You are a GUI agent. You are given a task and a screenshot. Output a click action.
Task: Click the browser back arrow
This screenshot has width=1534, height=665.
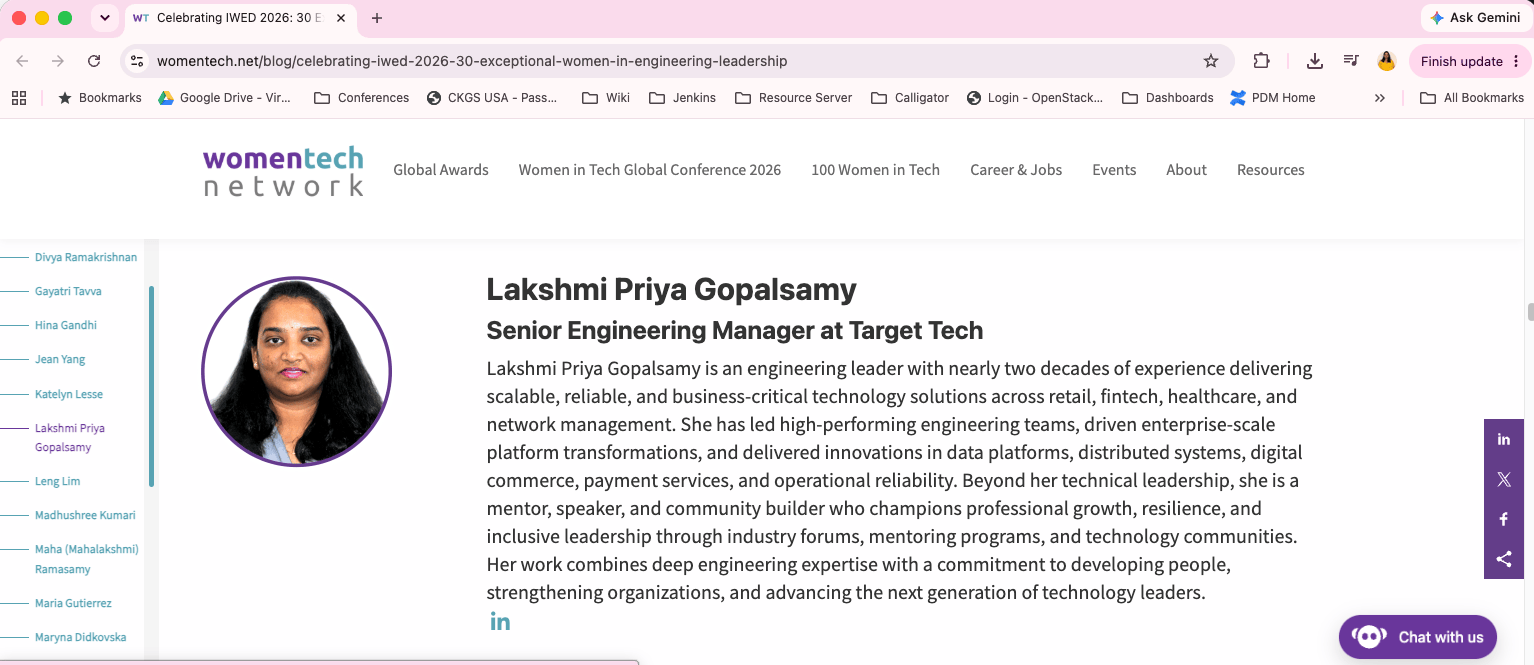point(22,61)
